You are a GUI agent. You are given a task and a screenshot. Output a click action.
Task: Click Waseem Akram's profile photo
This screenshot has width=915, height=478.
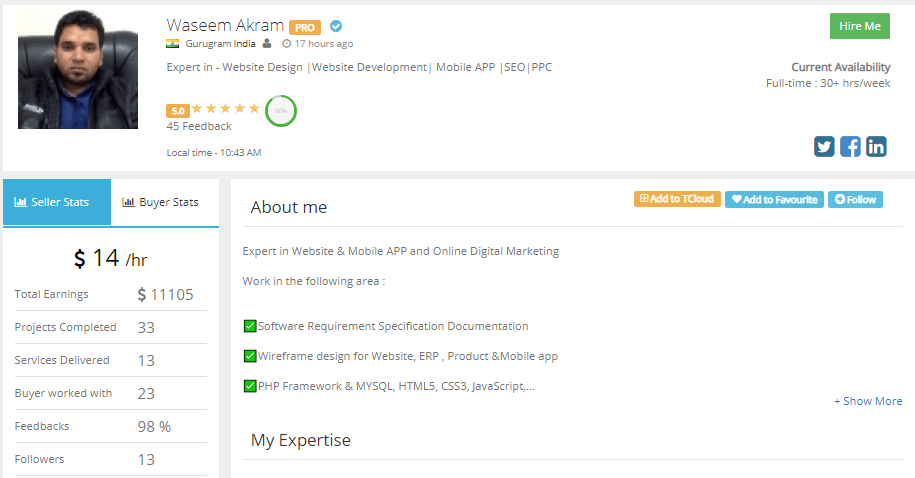click(64, 69)
